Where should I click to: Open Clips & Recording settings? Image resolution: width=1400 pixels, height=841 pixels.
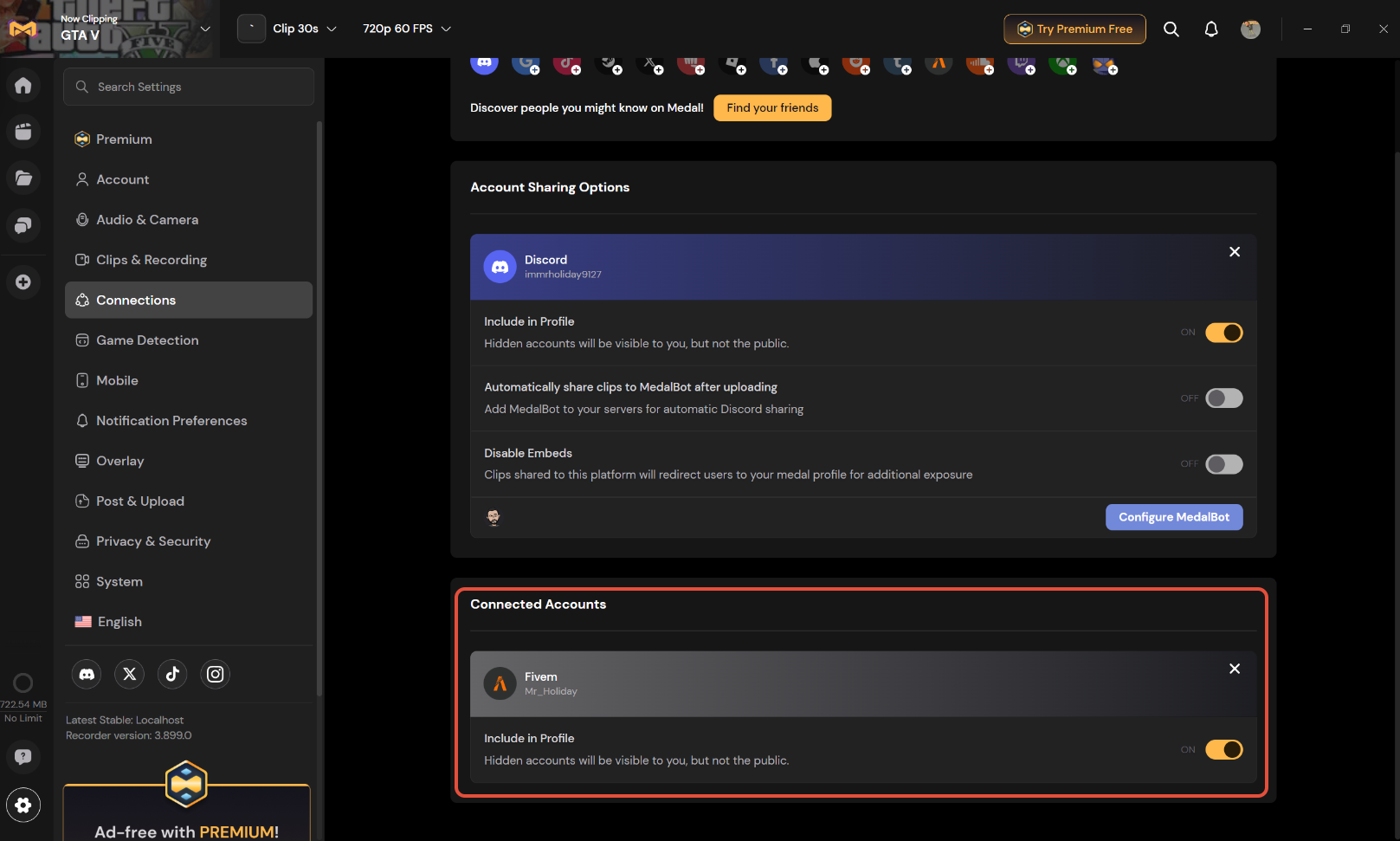pyautogui.click(x=189, y=260)
